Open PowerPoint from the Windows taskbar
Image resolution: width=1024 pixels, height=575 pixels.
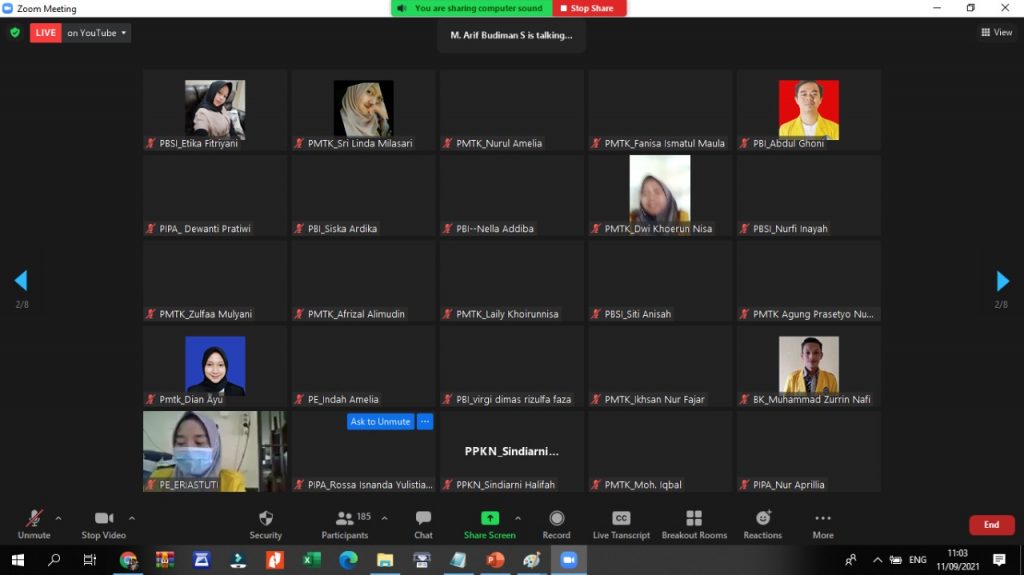[494, 560]
